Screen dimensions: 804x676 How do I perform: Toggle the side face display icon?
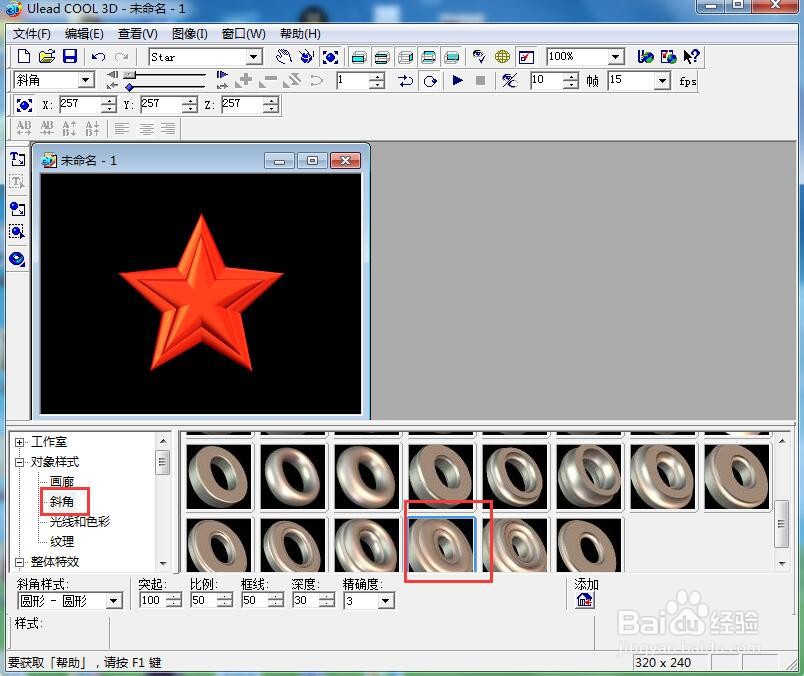(405, 57)
